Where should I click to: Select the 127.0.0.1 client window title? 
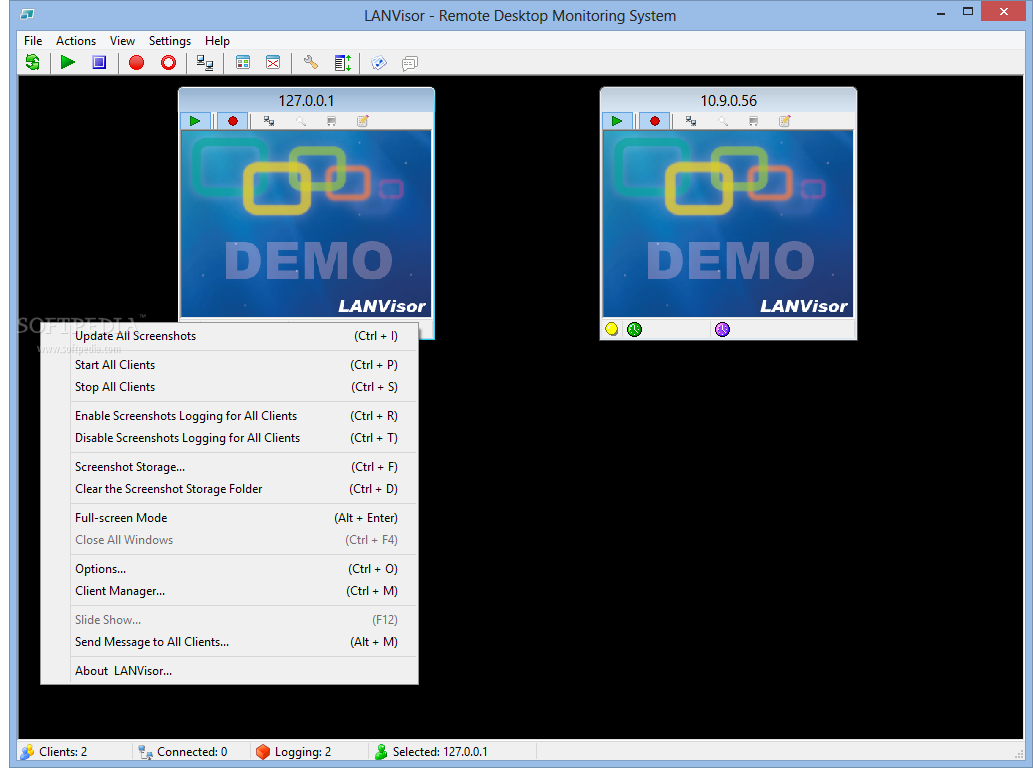tap(306, 101)
